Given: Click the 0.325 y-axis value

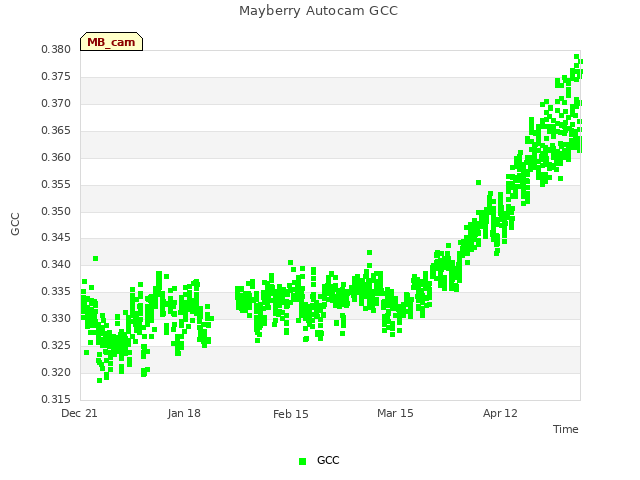Looking at the screenshot, I should (x=56, y=345).
